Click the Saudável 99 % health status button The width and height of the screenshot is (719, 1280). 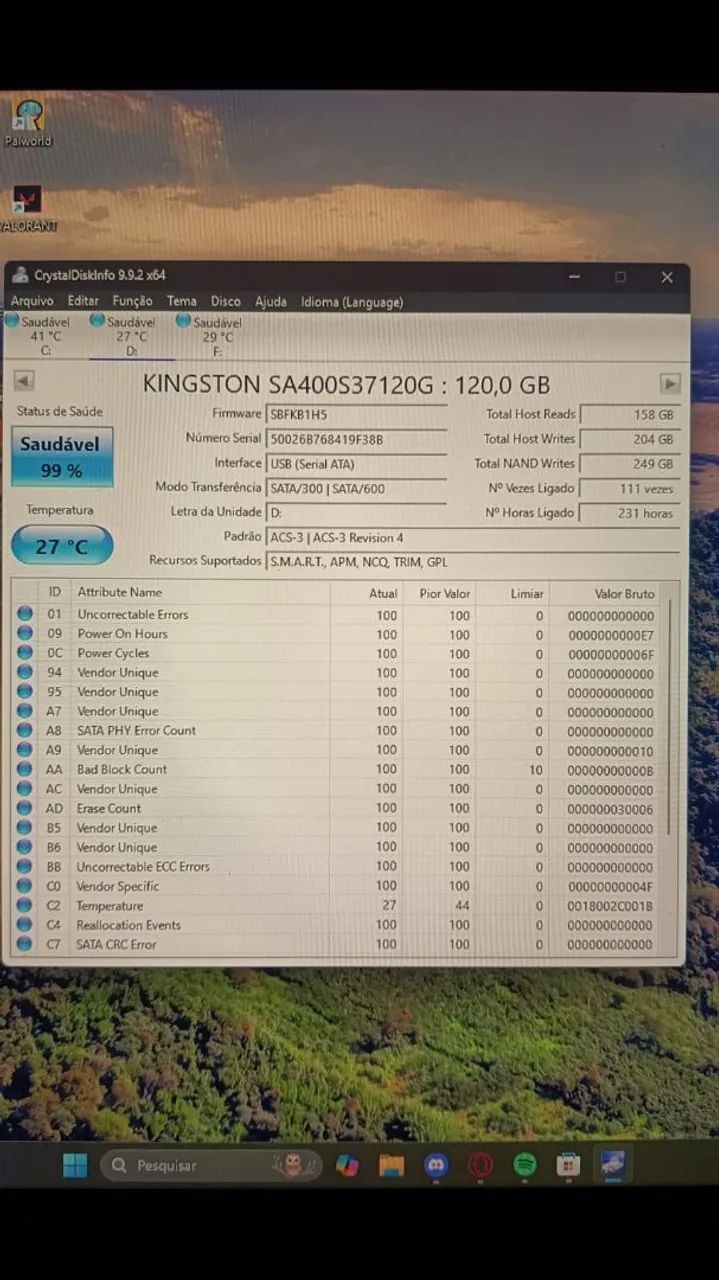point(62,457)
